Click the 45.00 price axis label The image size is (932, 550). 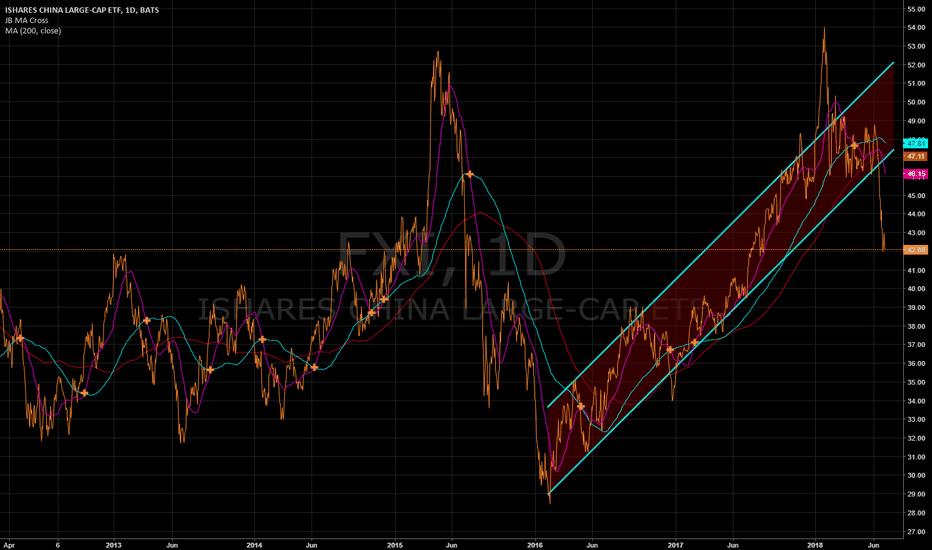916,196
